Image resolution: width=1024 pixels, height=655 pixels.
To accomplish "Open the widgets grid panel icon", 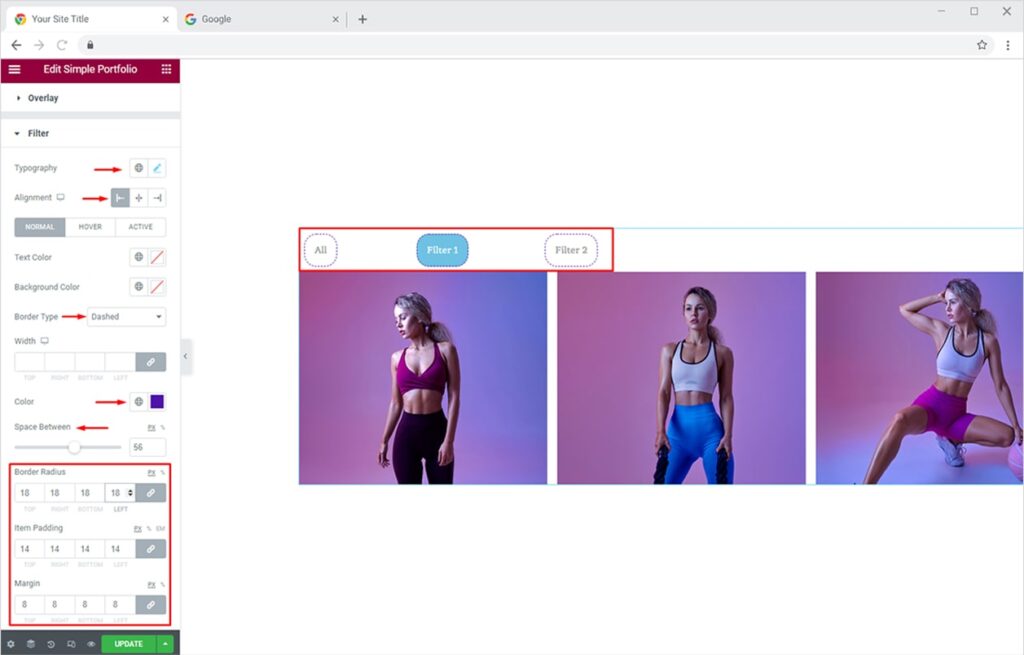I will click(166, 69).
